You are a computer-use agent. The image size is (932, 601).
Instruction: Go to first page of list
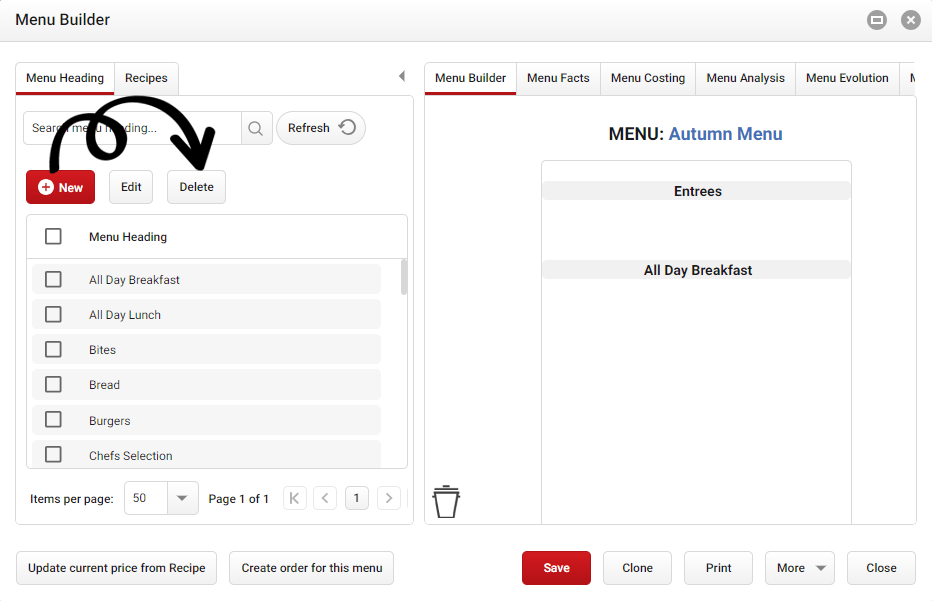pyautogui.click(x=294, y=498)
